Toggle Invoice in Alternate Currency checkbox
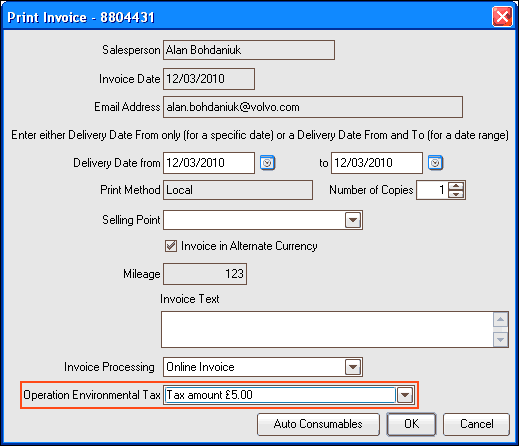Viewport: 519px width, 446px height. 171,246
